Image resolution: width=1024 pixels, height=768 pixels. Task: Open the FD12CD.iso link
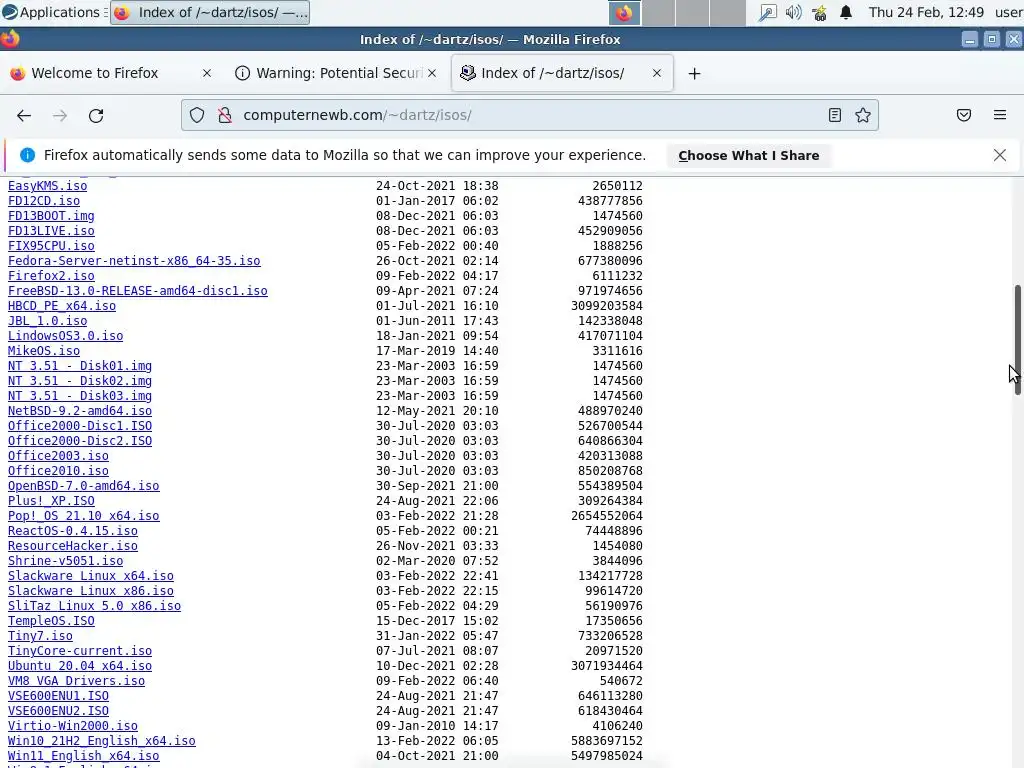pyautogui.click(x=44, y=201)
